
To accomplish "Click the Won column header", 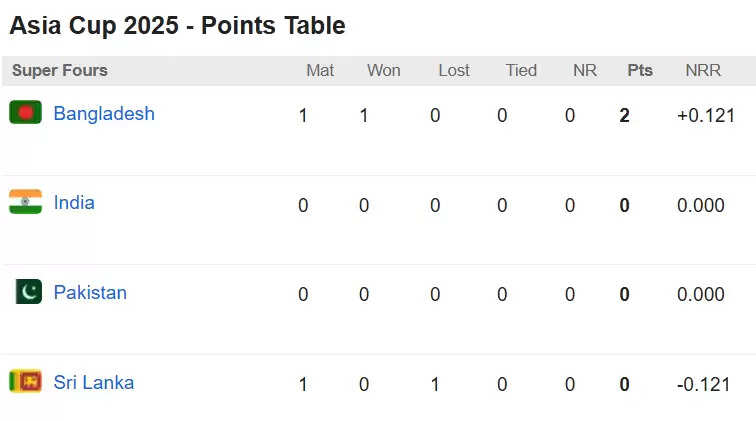I will click(x=384, y=70).
